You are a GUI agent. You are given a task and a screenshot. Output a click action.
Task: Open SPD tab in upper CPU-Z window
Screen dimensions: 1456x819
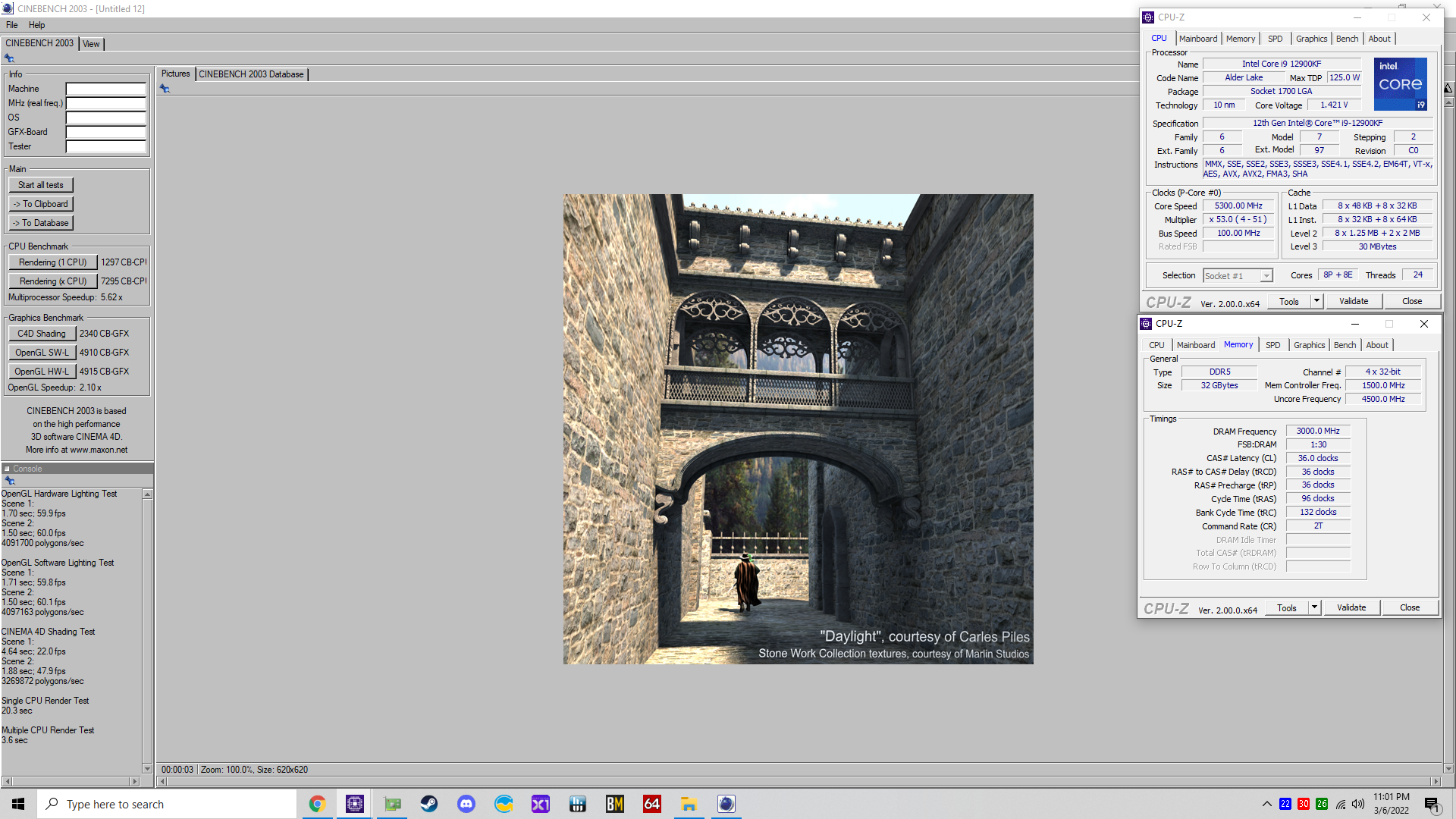1275,39
